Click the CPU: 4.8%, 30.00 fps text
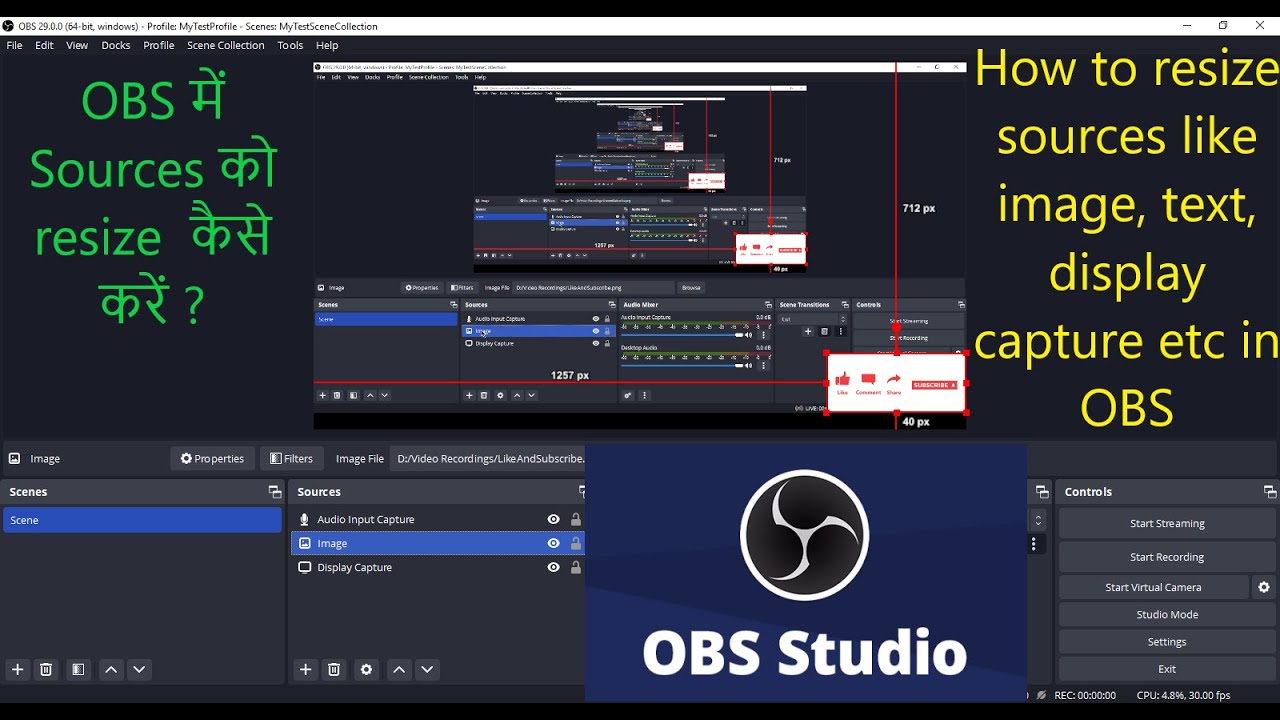This screenshot has height=720, width=1280. pyautogui.click(x=1183, y=695)
